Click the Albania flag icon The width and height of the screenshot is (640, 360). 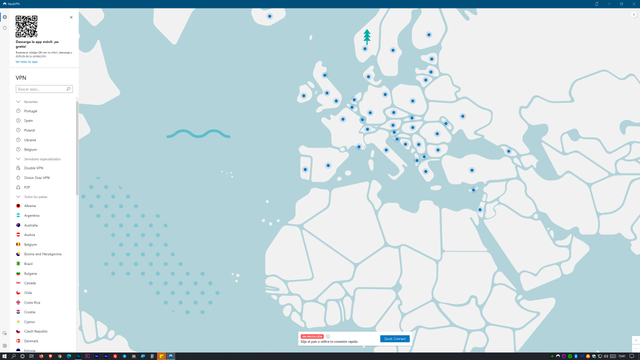click(x=18, y=206)
